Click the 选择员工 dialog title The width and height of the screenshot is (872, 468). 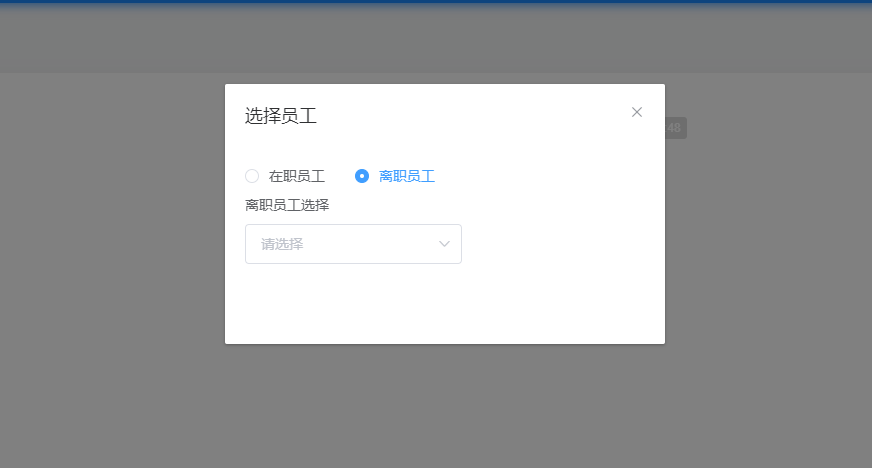click(281, 116)
